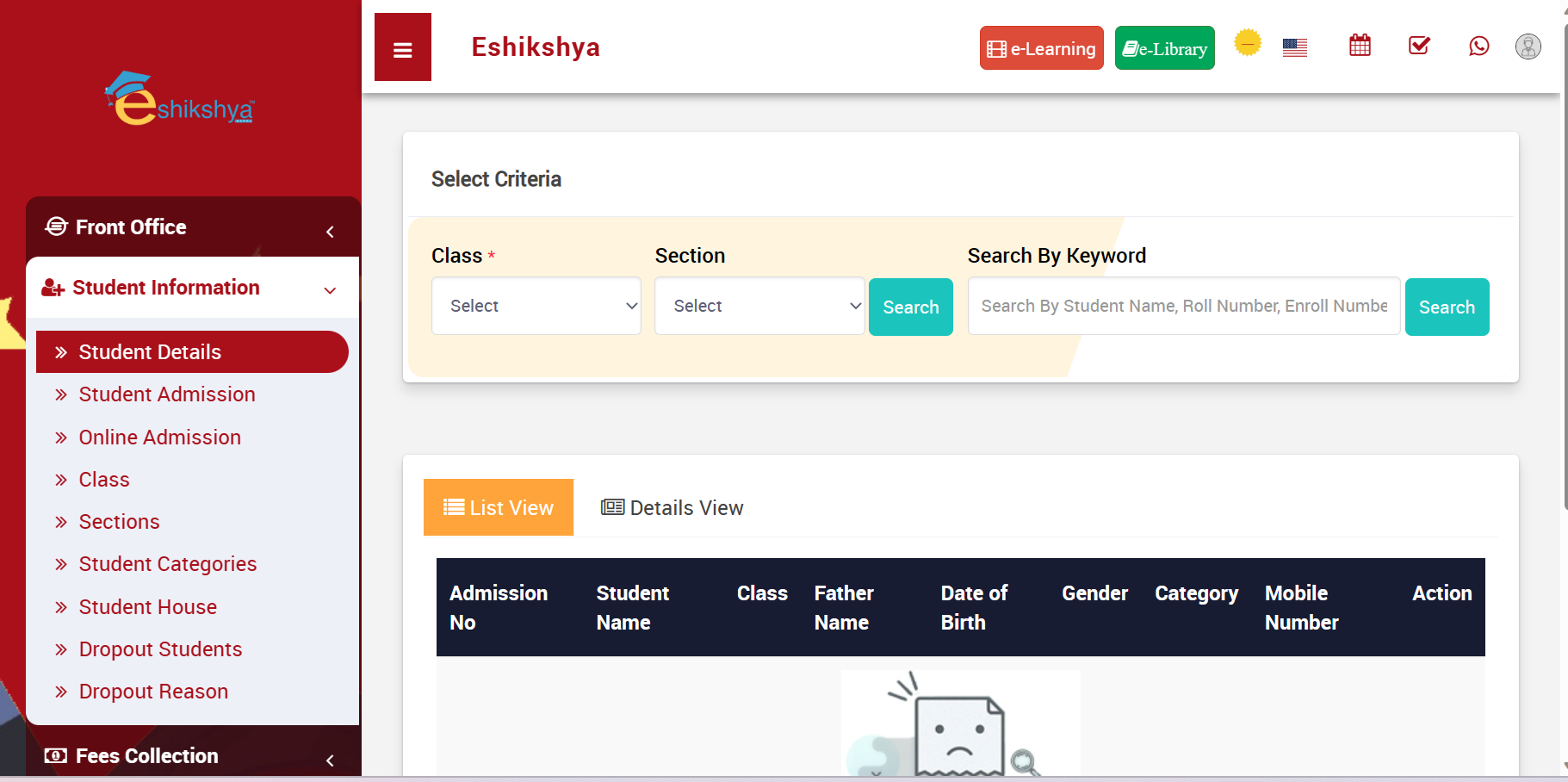This screenshot has height=782, width=1568.
Task: Open the calendar icon in header
Action: coord(1360,46)
